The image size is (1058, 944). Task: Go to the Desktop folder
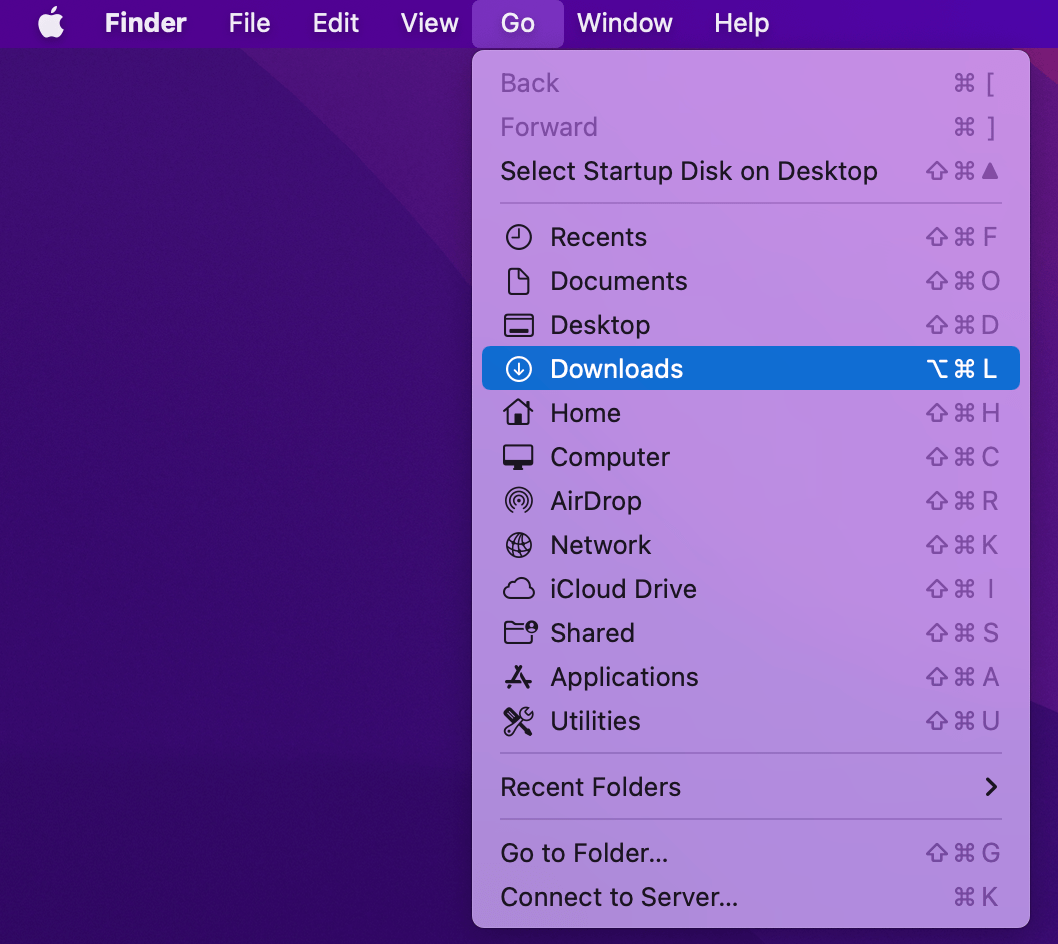click(750, 325)
